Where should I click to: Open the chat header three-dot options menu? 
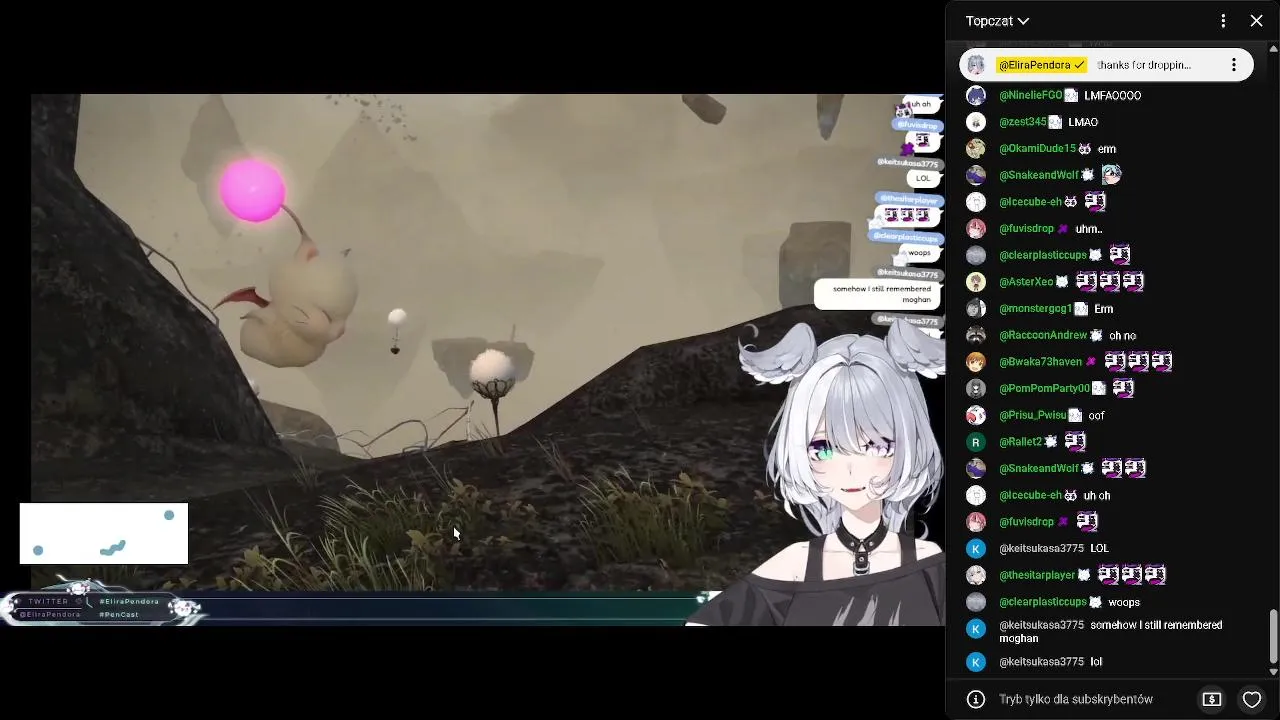click(1223, 21)
